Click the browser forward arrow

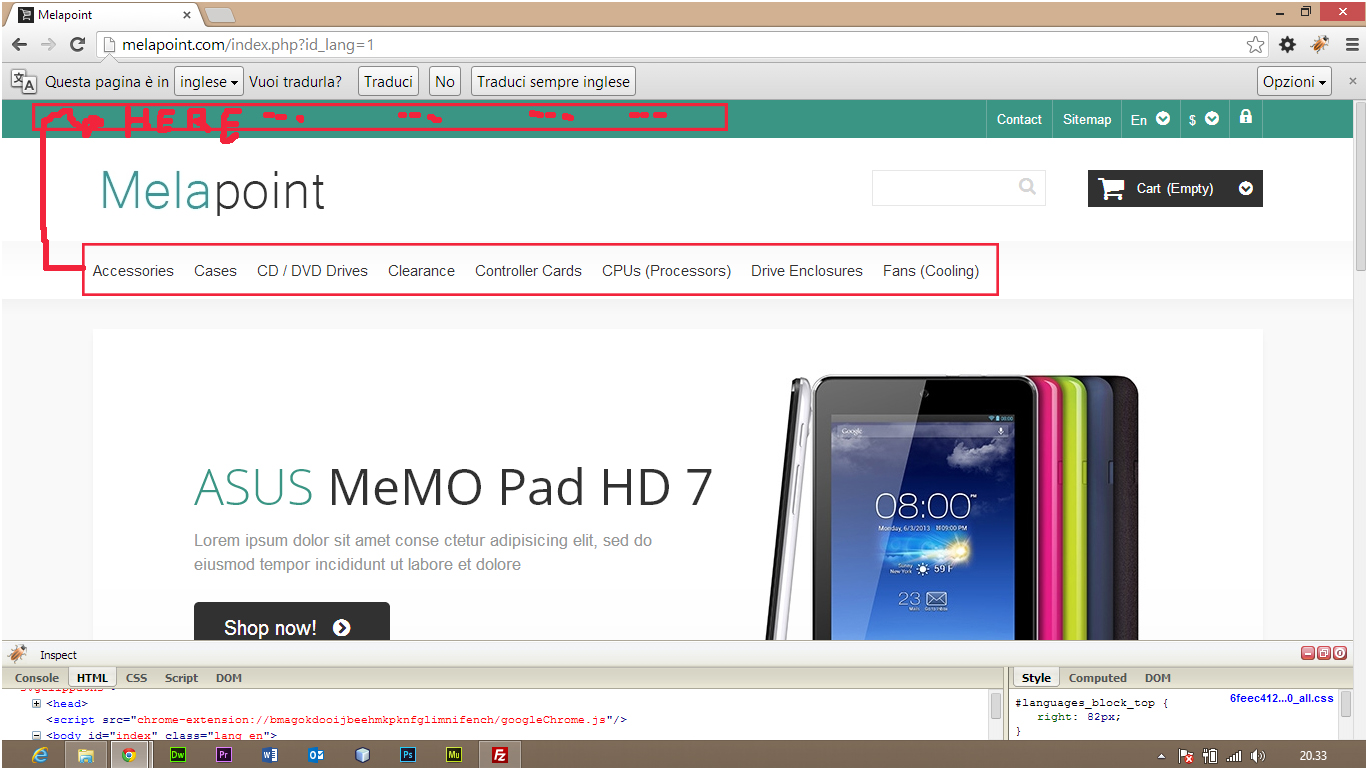point(48,44)
